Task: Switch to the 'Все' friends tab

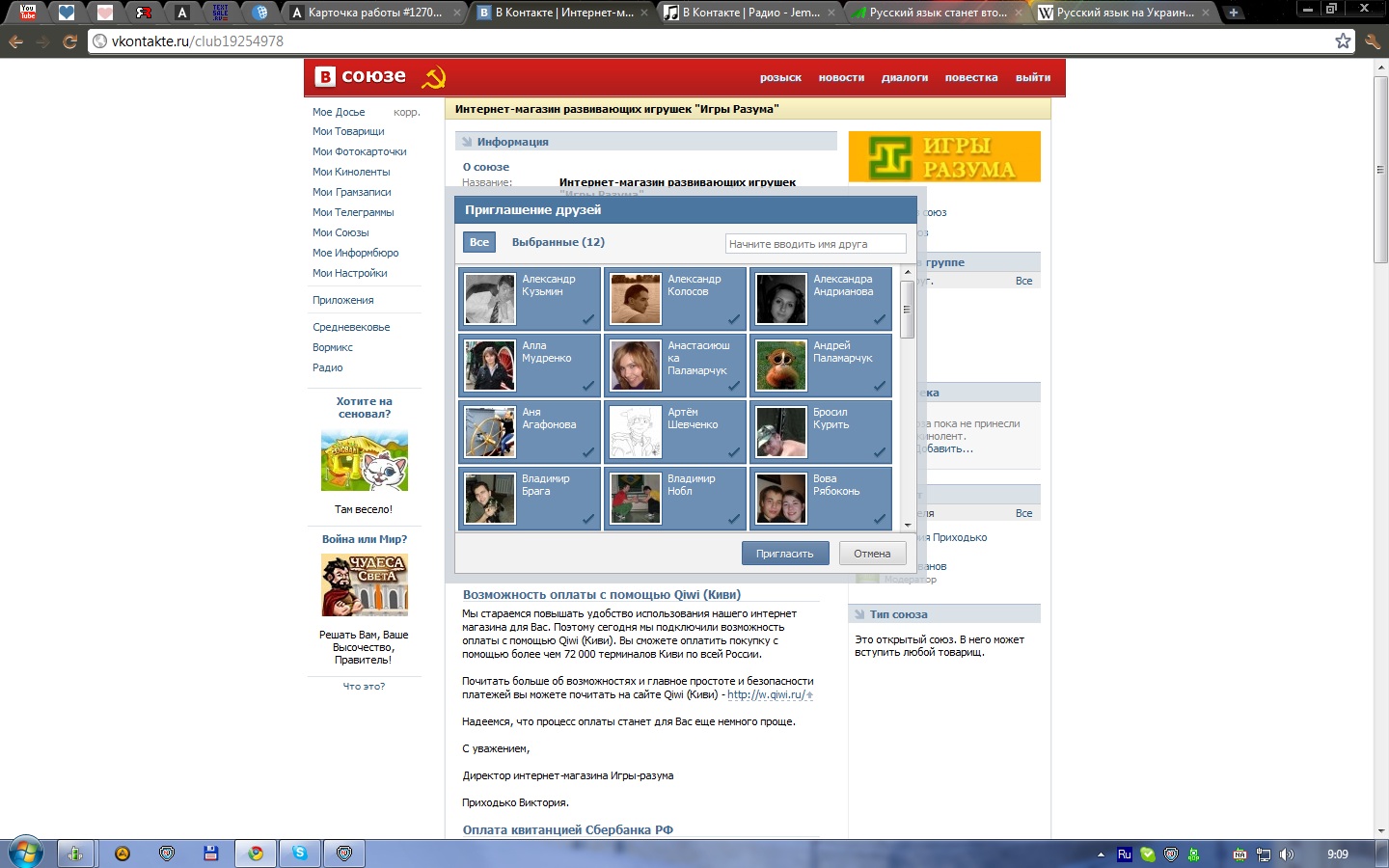Action: 479,242
